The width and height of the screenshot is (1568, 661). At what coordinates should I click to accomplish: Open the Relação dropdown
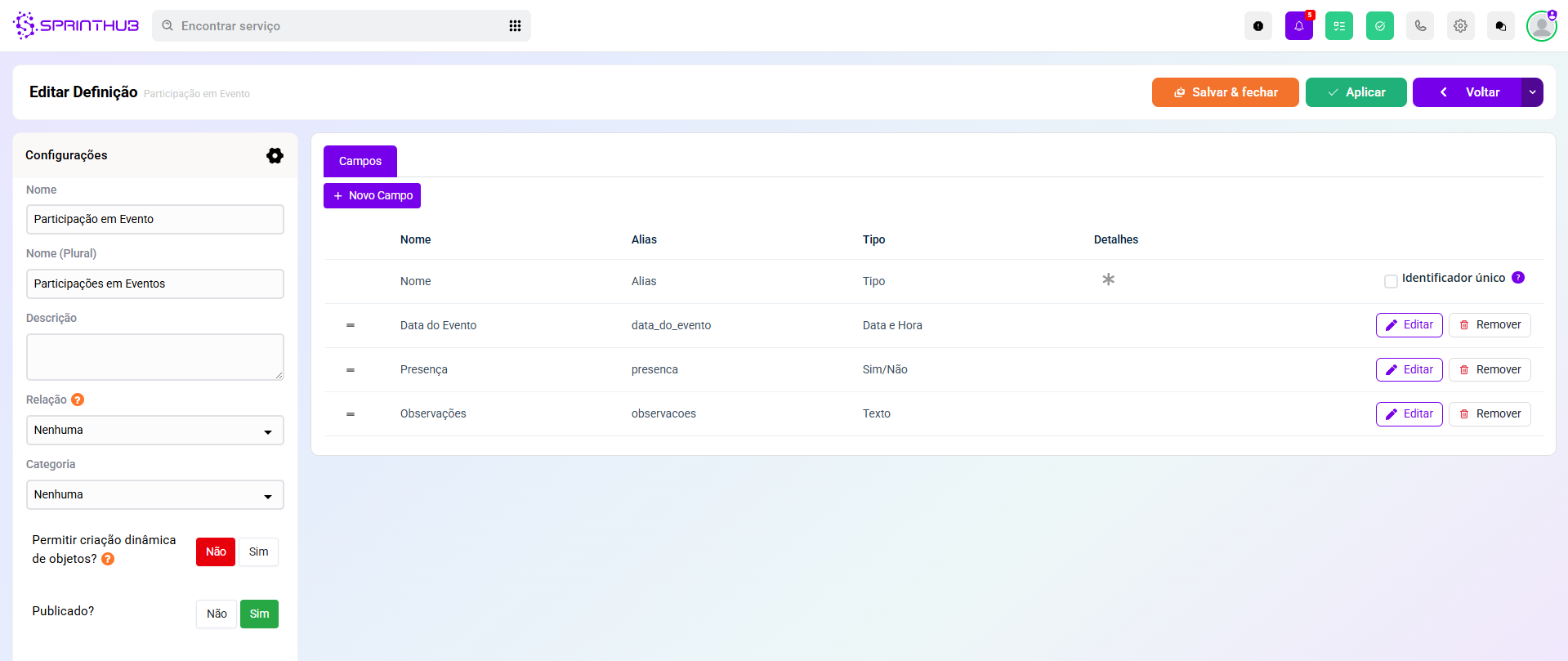pyautogui.click(x=154, y=431)
